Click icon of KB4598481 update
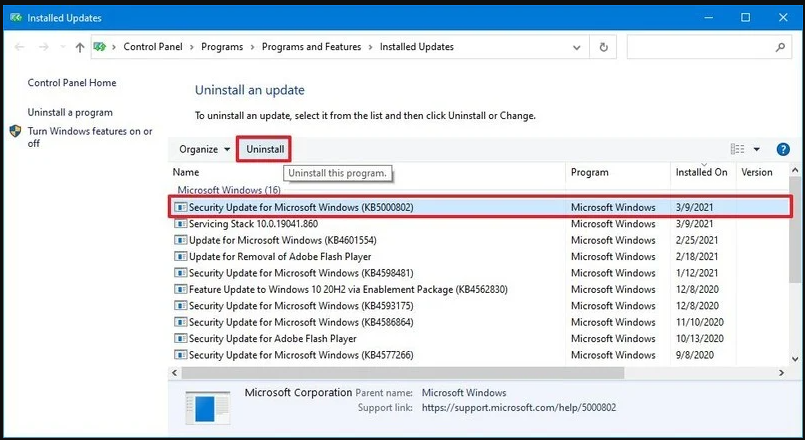Image resolution: width=805 pixels, height=440 pixels. coord(180,273)
